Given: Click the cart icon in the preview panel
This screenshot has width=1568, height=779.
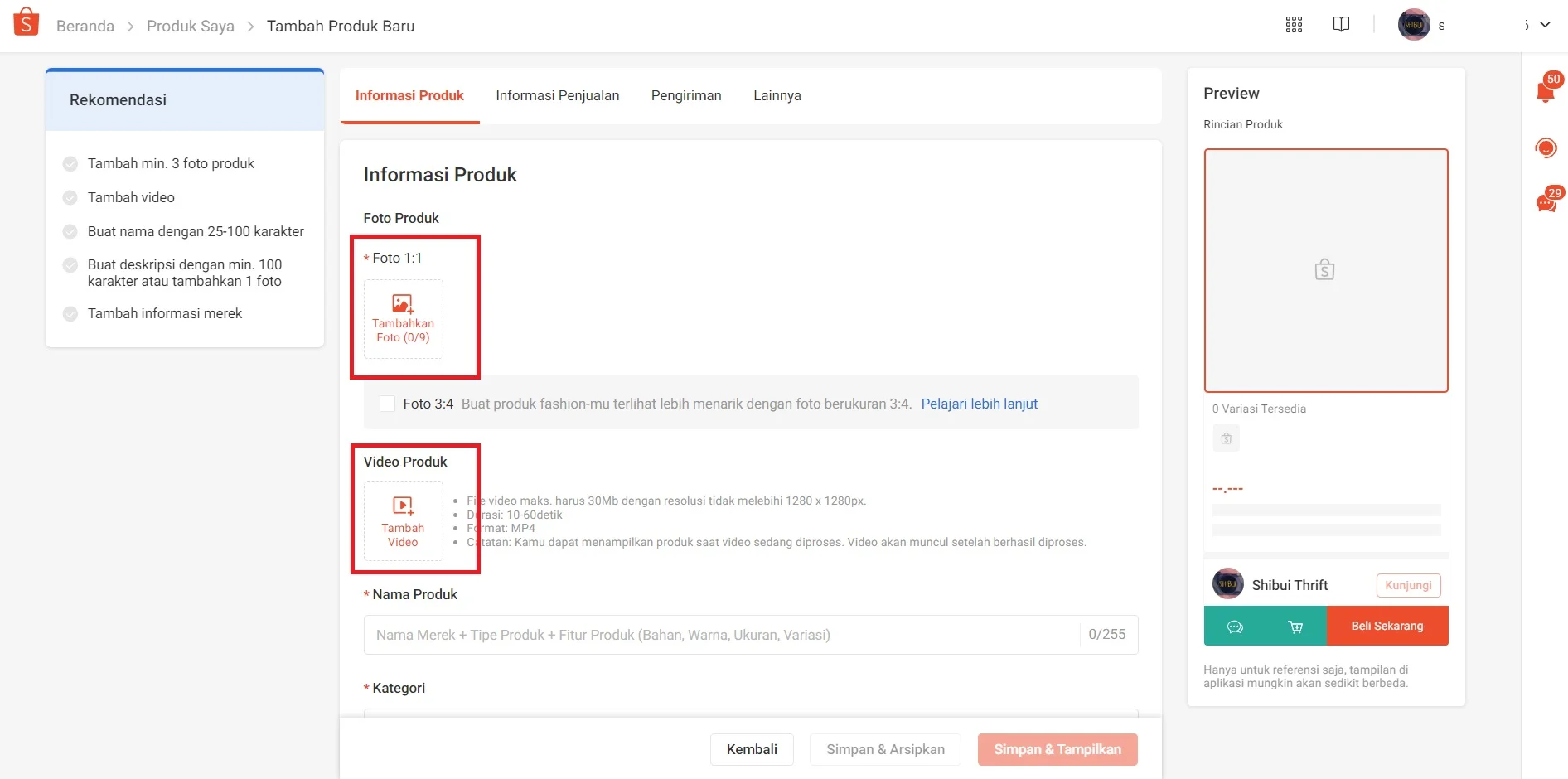Looking at the screenshot, I should 1296,627.
